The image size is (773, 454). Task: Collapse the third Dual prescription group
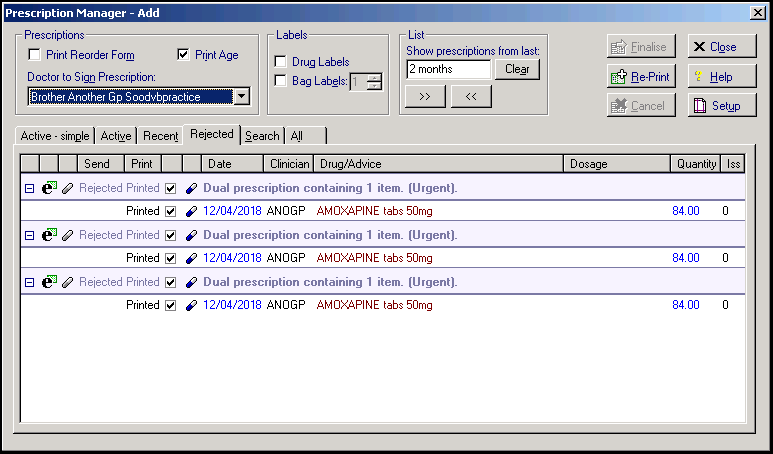pyautogui.click(x=29, y=282)
